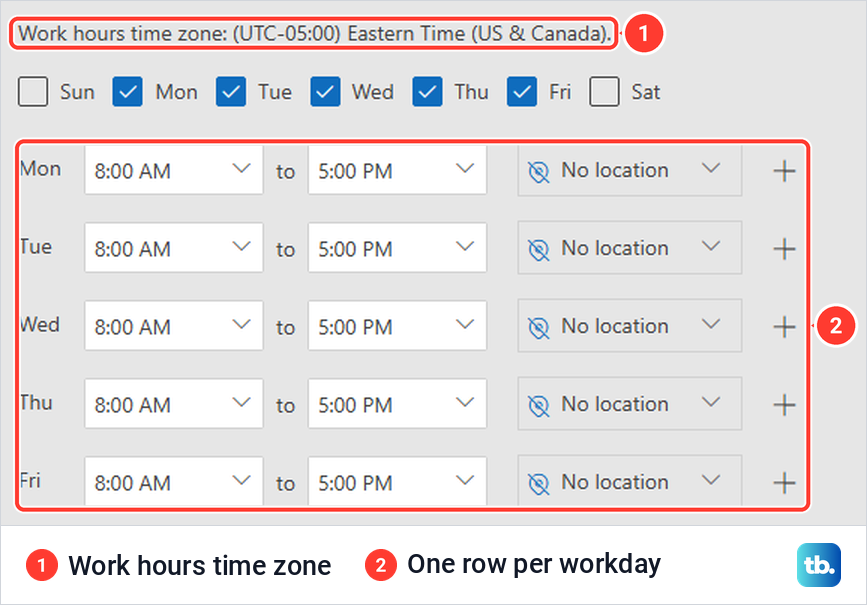Add another time slot for Tuesday
Screen dimensions: 867x605
pos(784,249)
